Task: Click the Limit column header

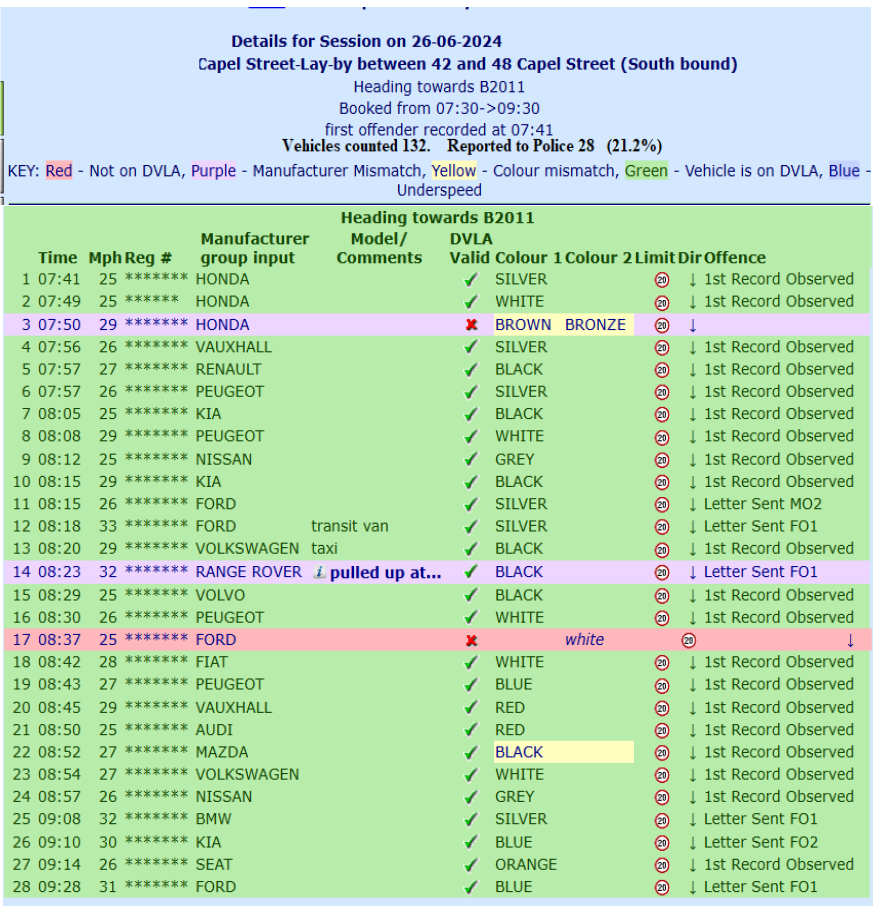Action: pos(655,258)
